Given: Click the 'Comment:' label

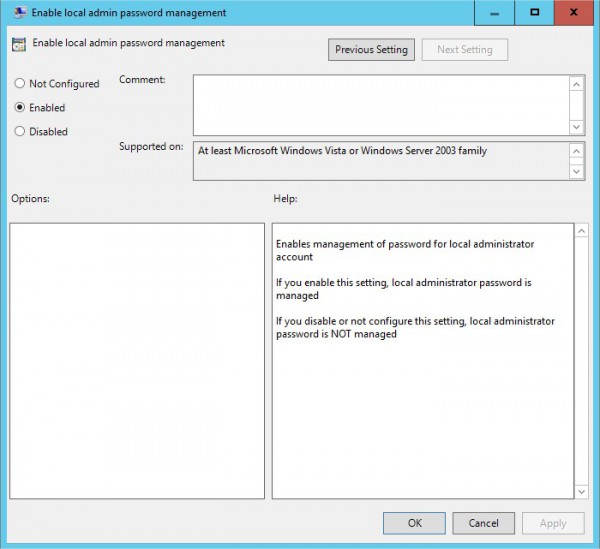Looking at the screenshot, I should [142, 80].
